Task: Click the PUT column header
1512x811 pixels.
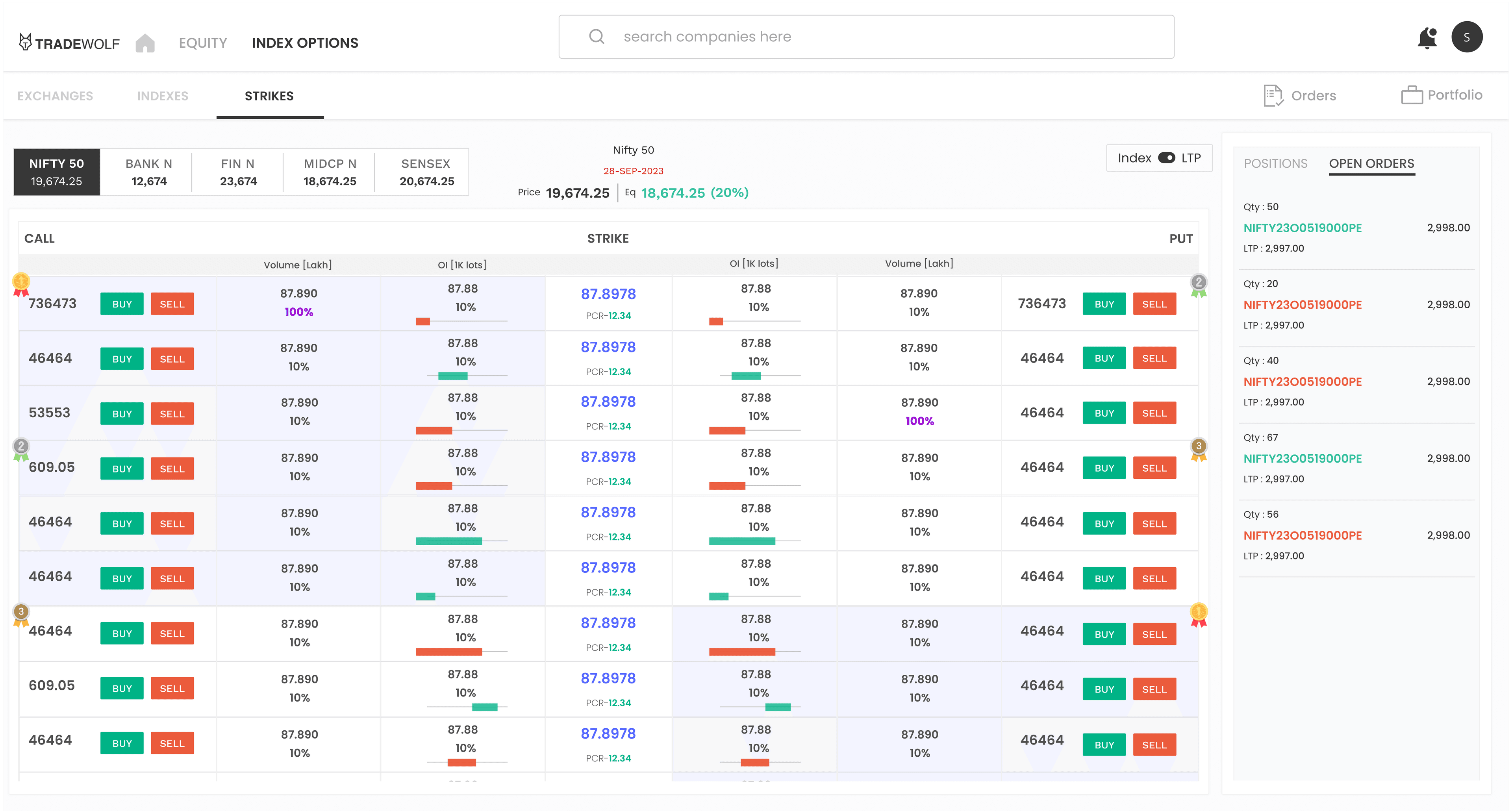Action: pyautogui.click(x=1181, y=239)
